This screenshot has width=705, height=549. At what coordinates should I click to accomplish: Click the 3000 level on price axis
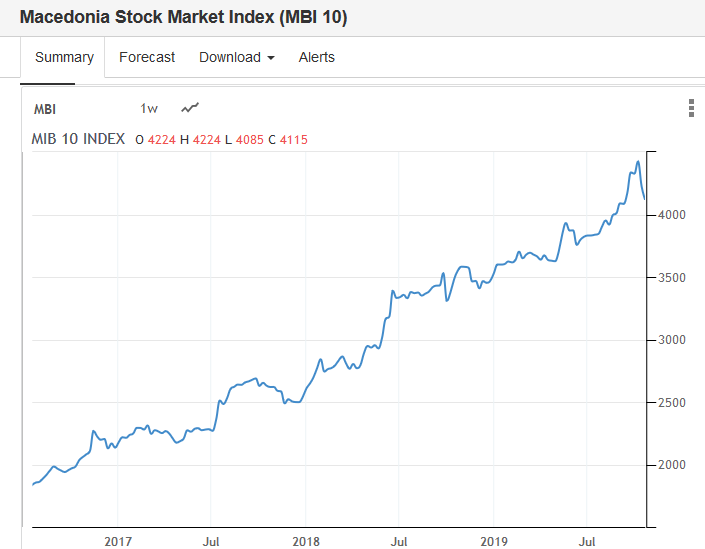(673, 340)
